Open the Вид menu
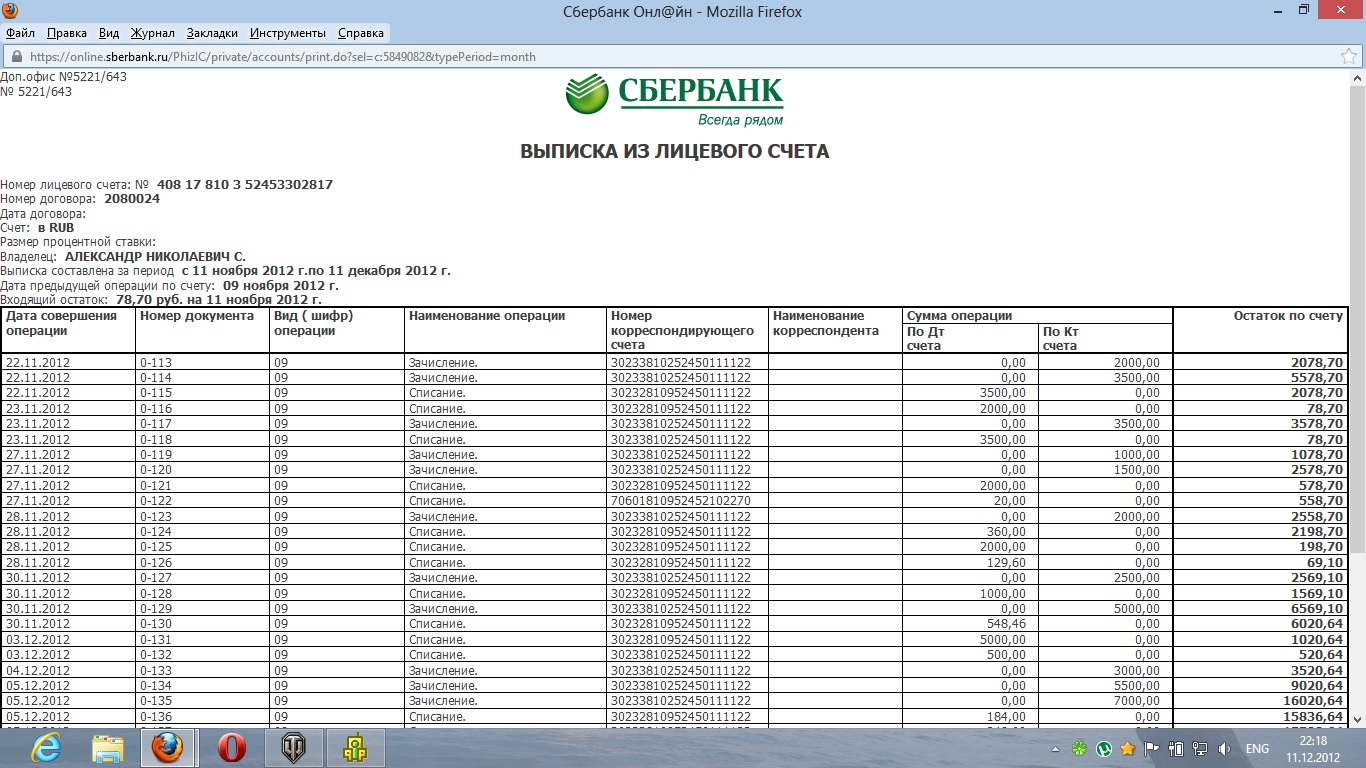Image resolution: width=1366 pixels, height=768 pixels. 109,33
